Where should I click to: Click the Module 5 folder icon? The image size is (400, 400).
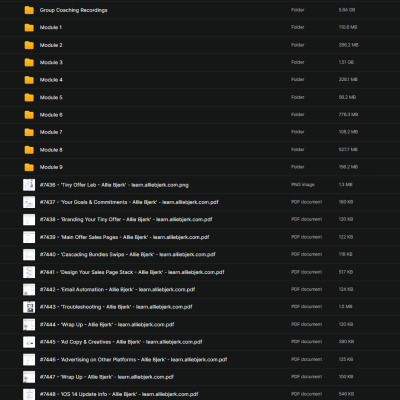click(29, 97)
